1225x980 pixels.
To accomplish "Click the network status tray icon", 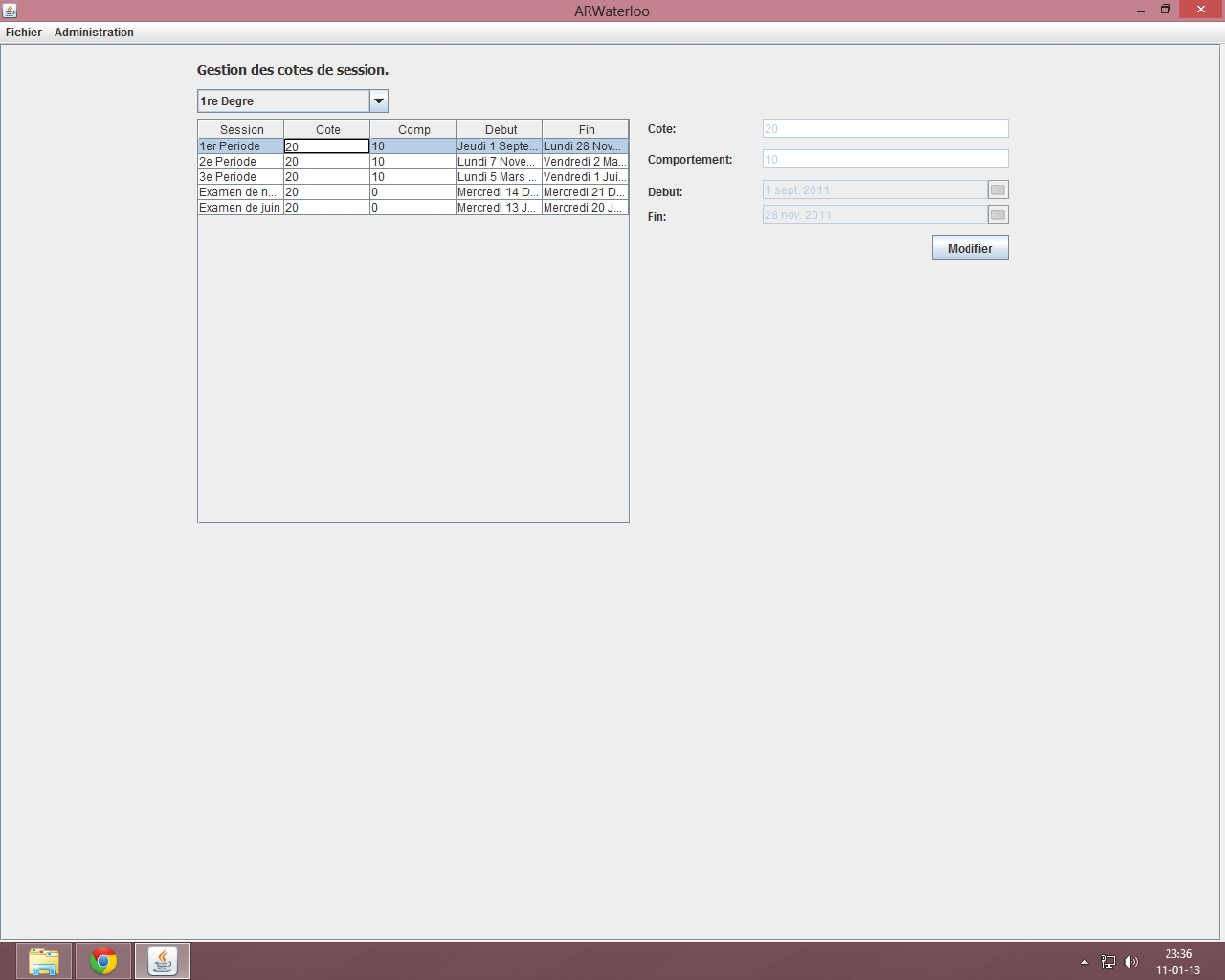I will pos(1107,962).
